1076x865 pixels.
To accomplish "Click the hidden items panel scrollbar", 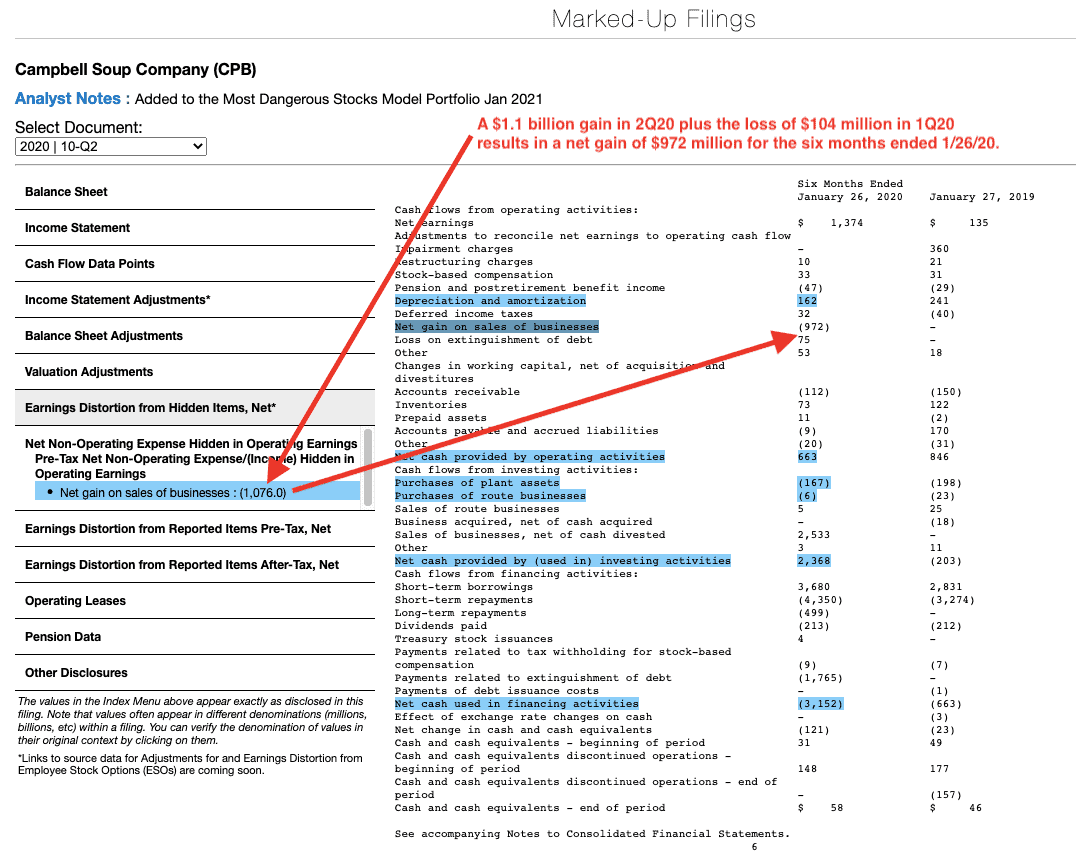I will click(x=368, y=467).
